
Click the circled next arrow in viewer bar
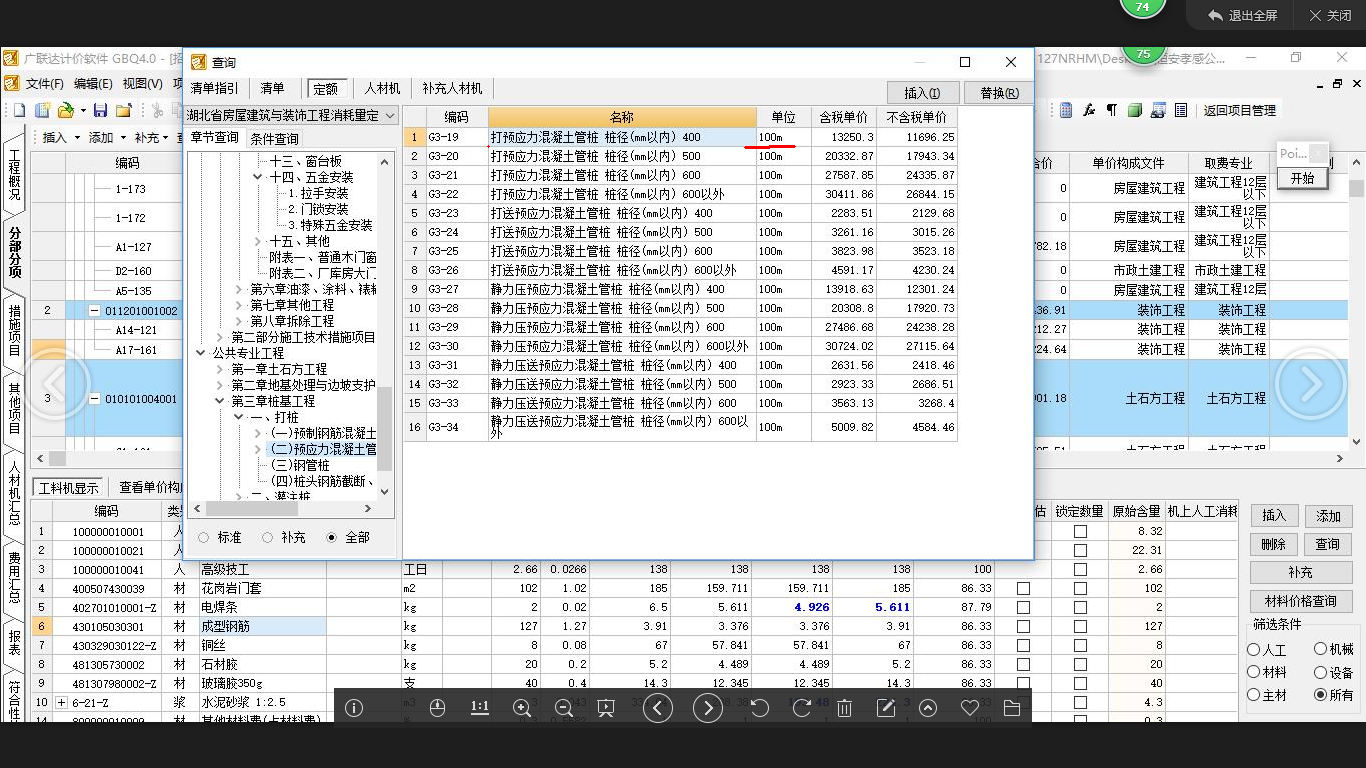pyautogui.click(x=708, y=708)
